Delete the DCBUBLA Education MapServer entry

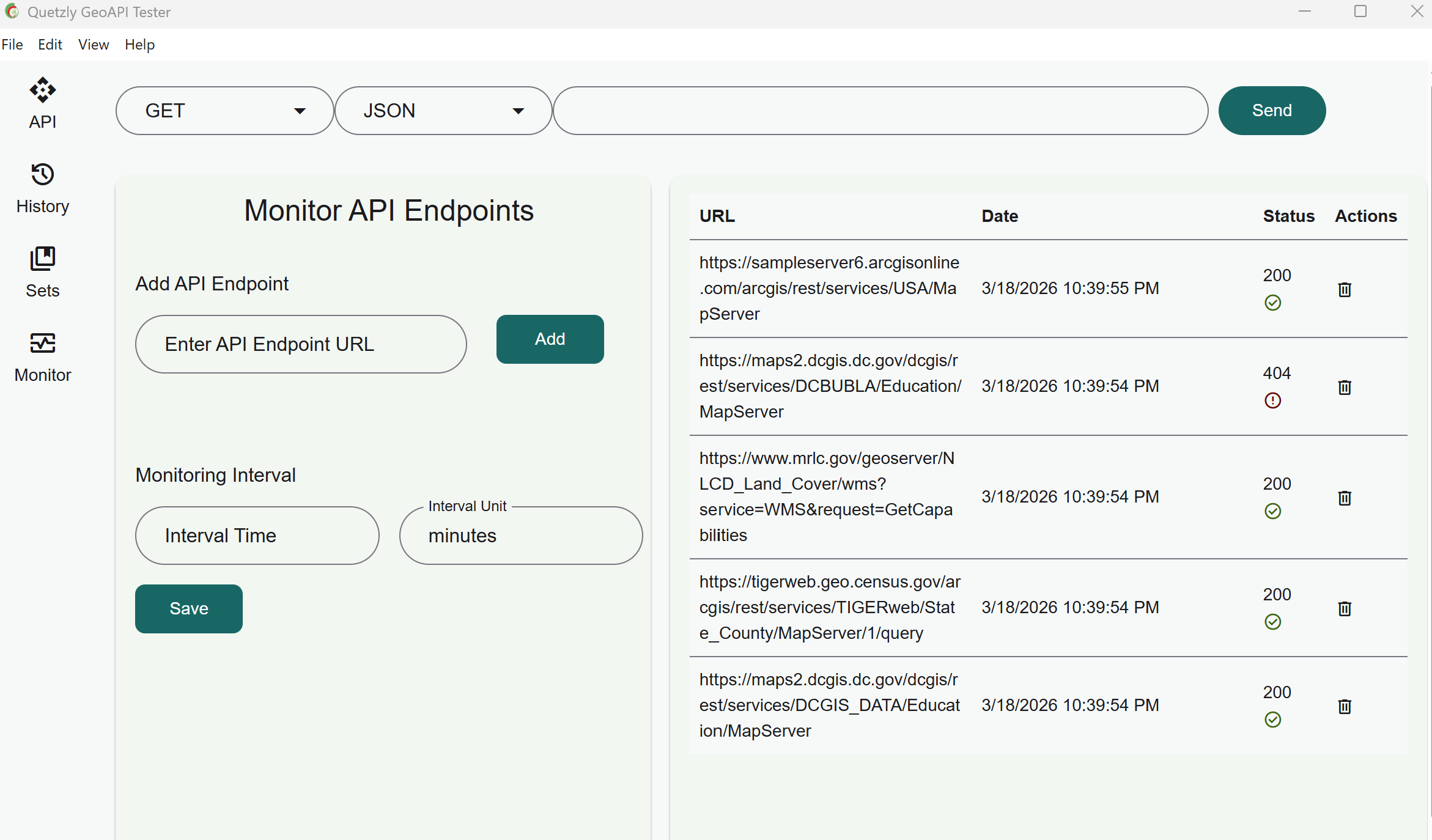pyautogui.click(x=1344, y=388)
